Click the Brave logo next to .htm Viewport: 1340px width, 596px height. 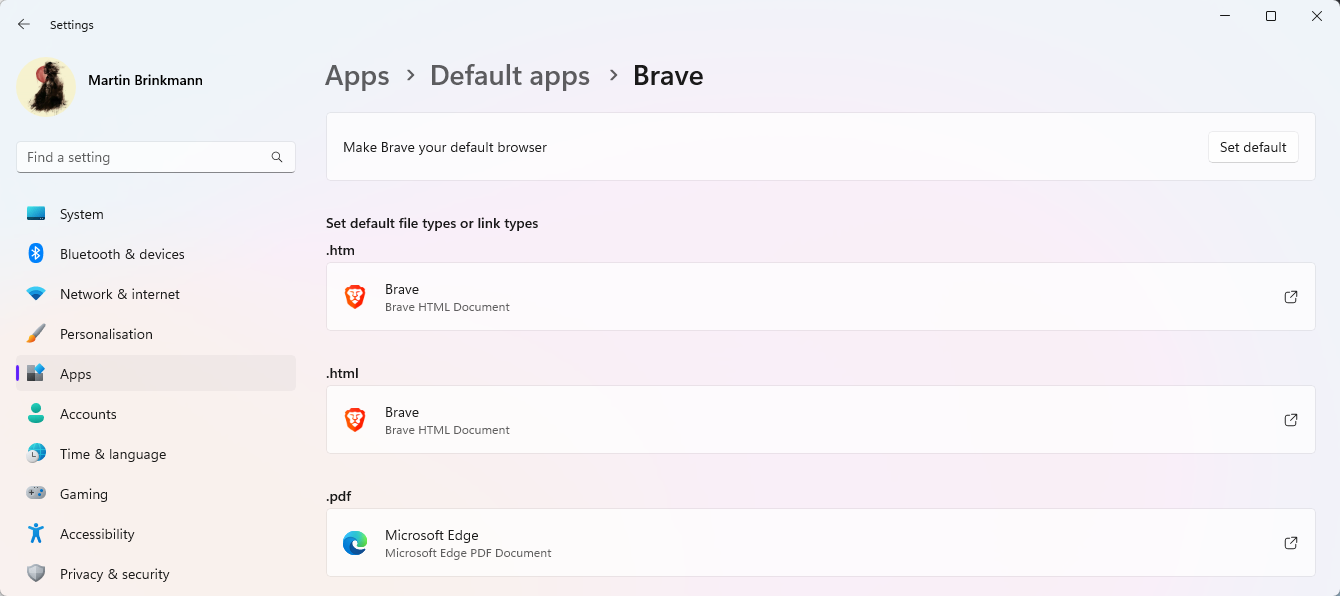[x=355, y=296]
